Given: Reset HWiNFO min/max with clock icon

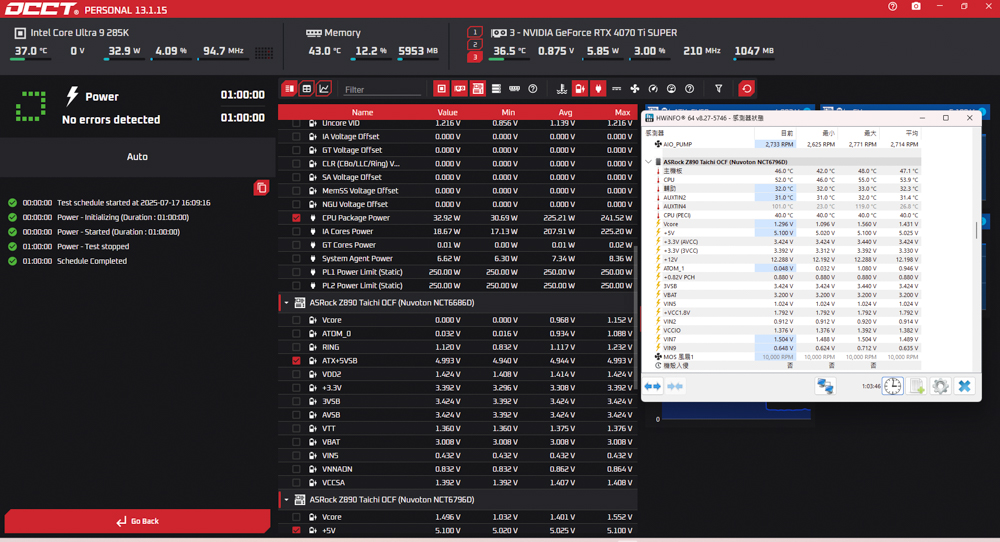Looking at the screenshot, I should tap(893, 386).
